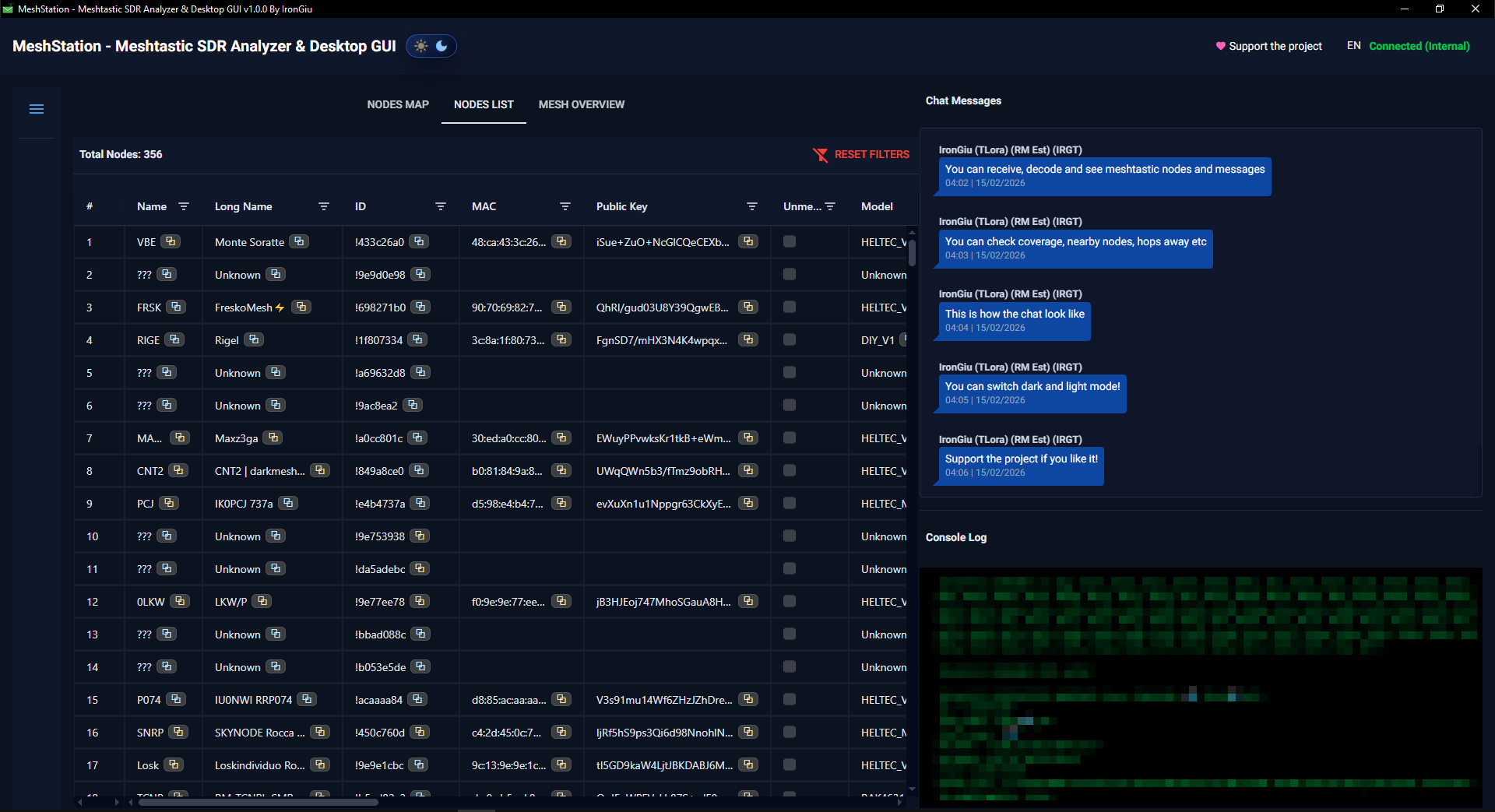Copy MAC address 3c:8a:1f:80:73
The image size is (1495, 812).
coord(561,339)
